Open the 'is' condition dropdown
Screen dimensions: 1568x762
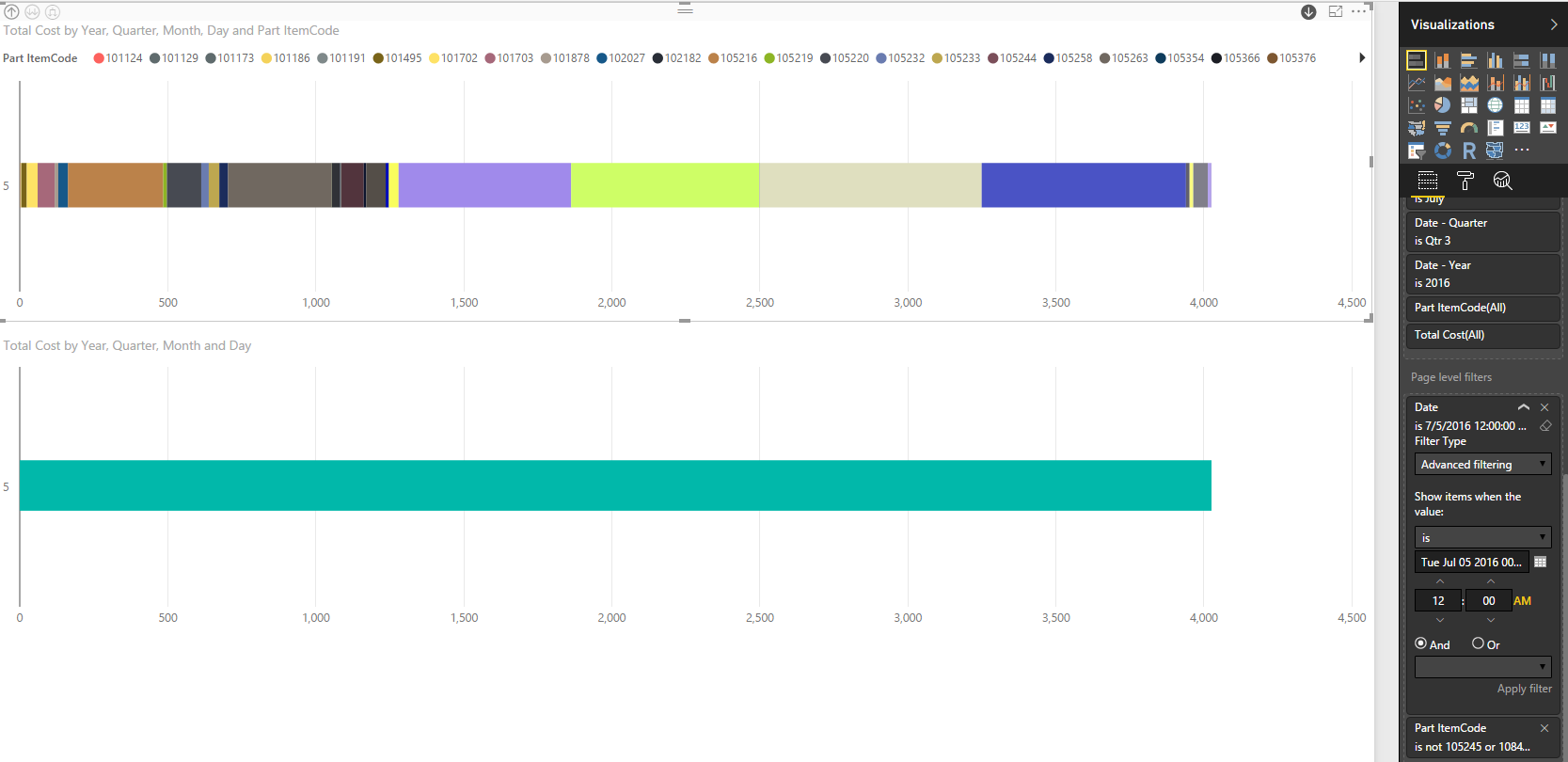1482,537
